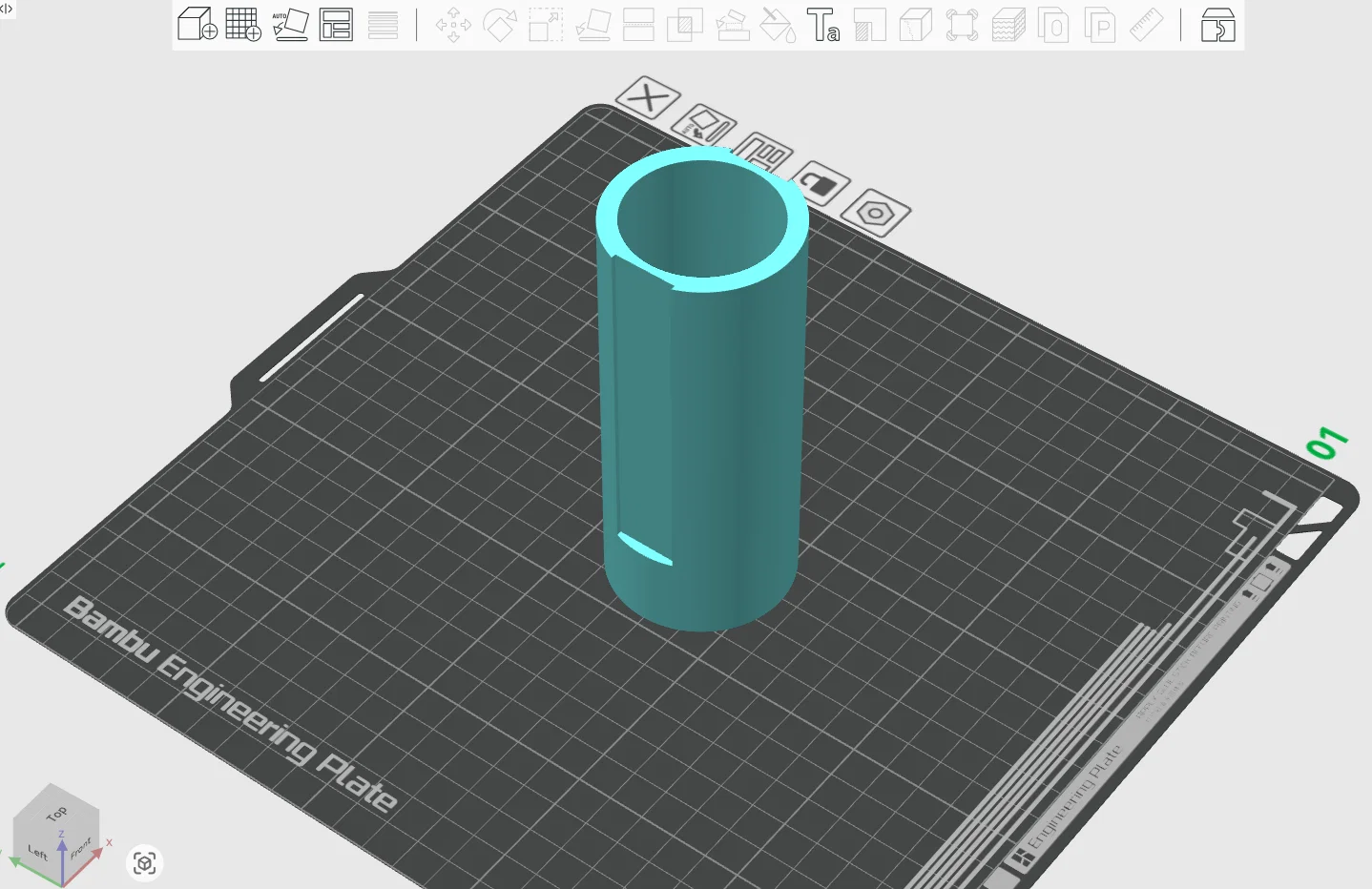Select the Rotate tool

pos(499,24)
